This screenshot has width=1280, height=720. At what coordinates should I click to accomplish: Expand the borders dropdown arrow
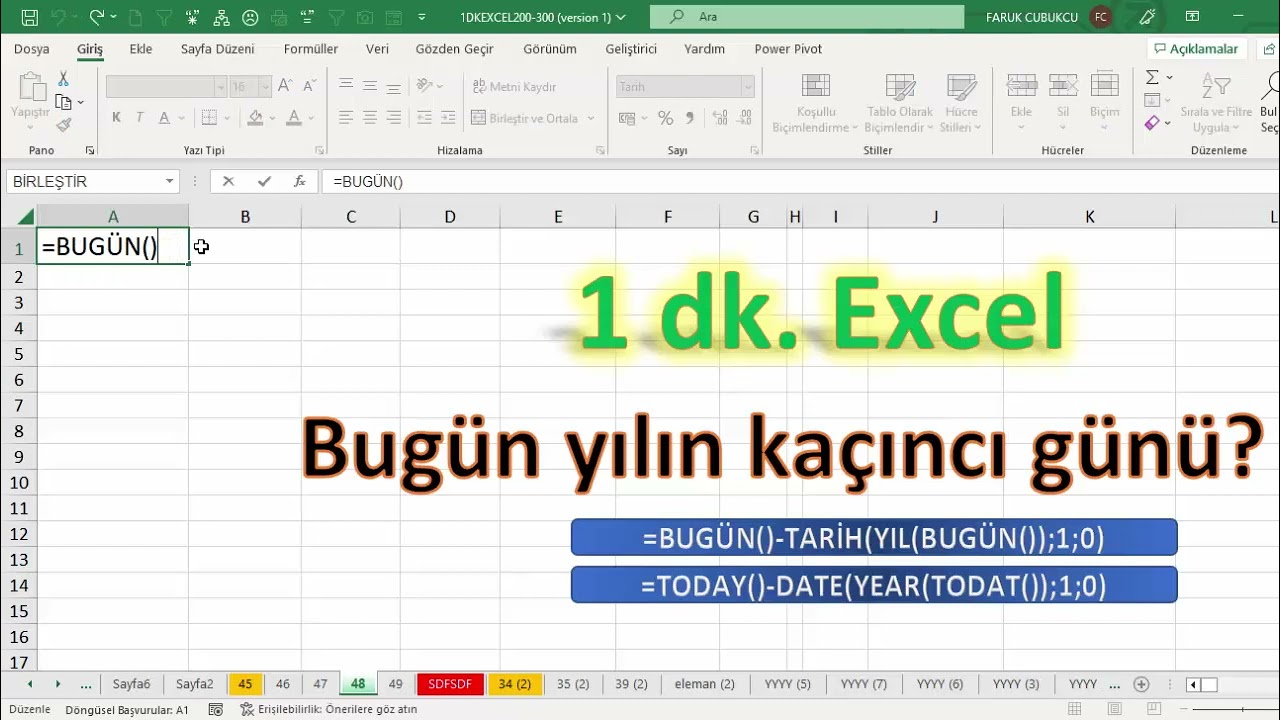pyautogui.click(x=226, y=118)
